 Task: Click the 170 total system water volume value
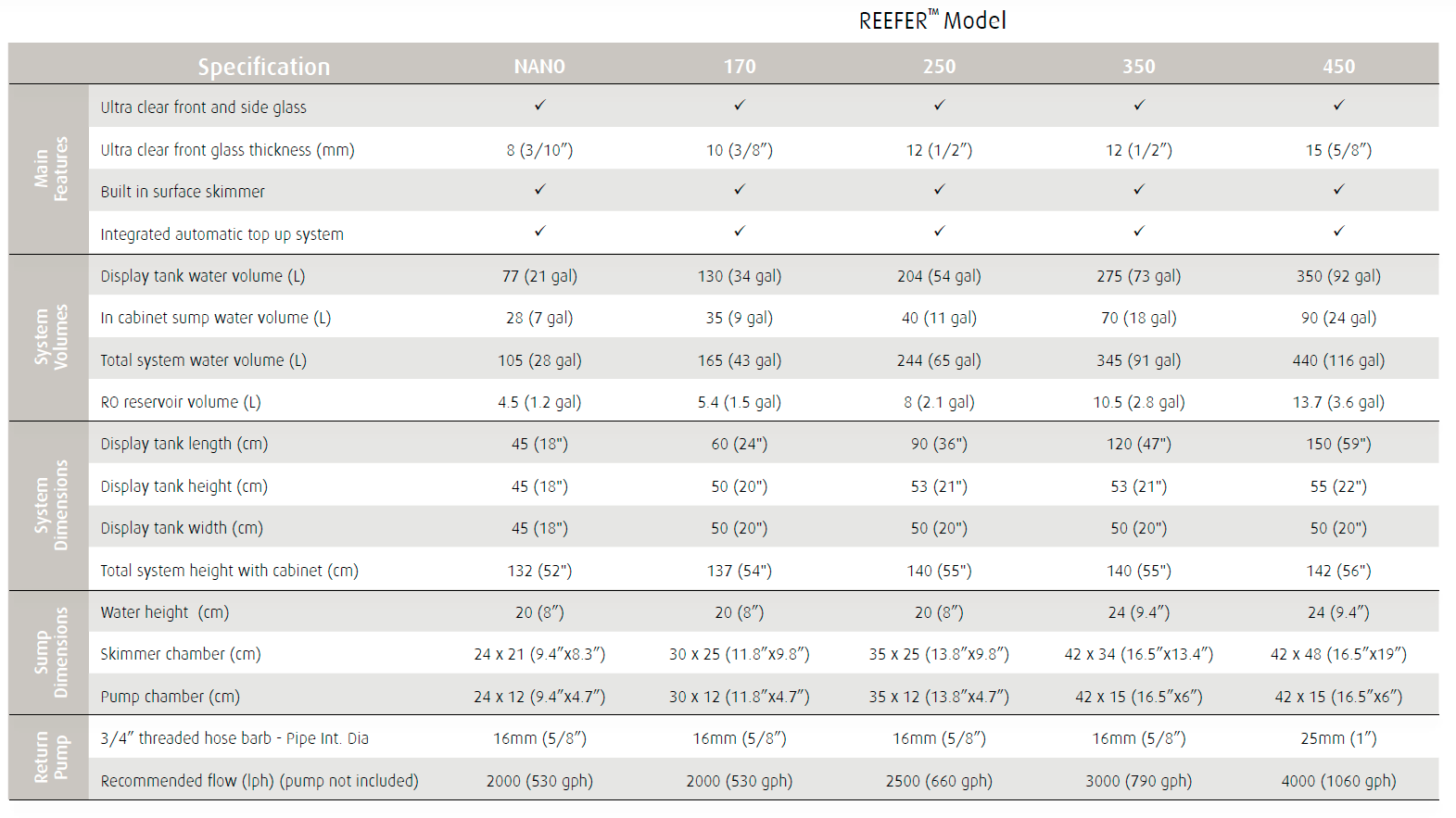[x=740, y=360]
